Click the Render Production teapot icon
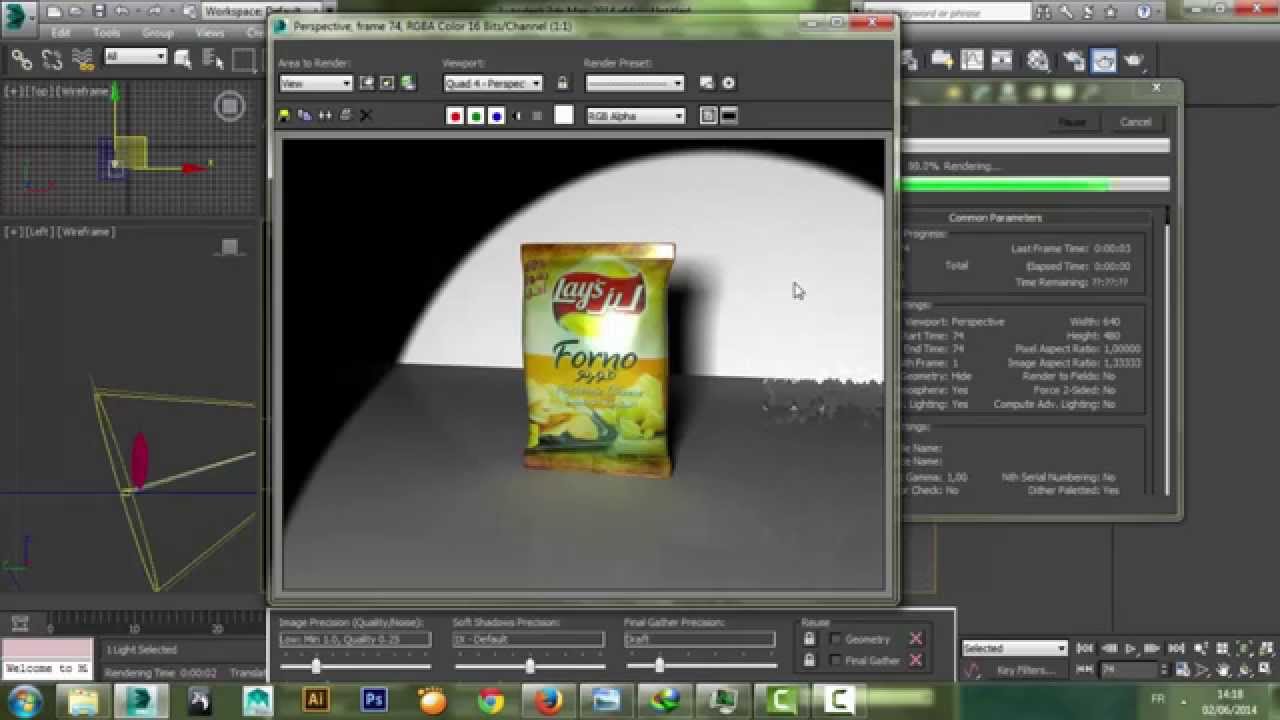The height and width of the screenshot is (720, 1280). (x=1134, y=61)
